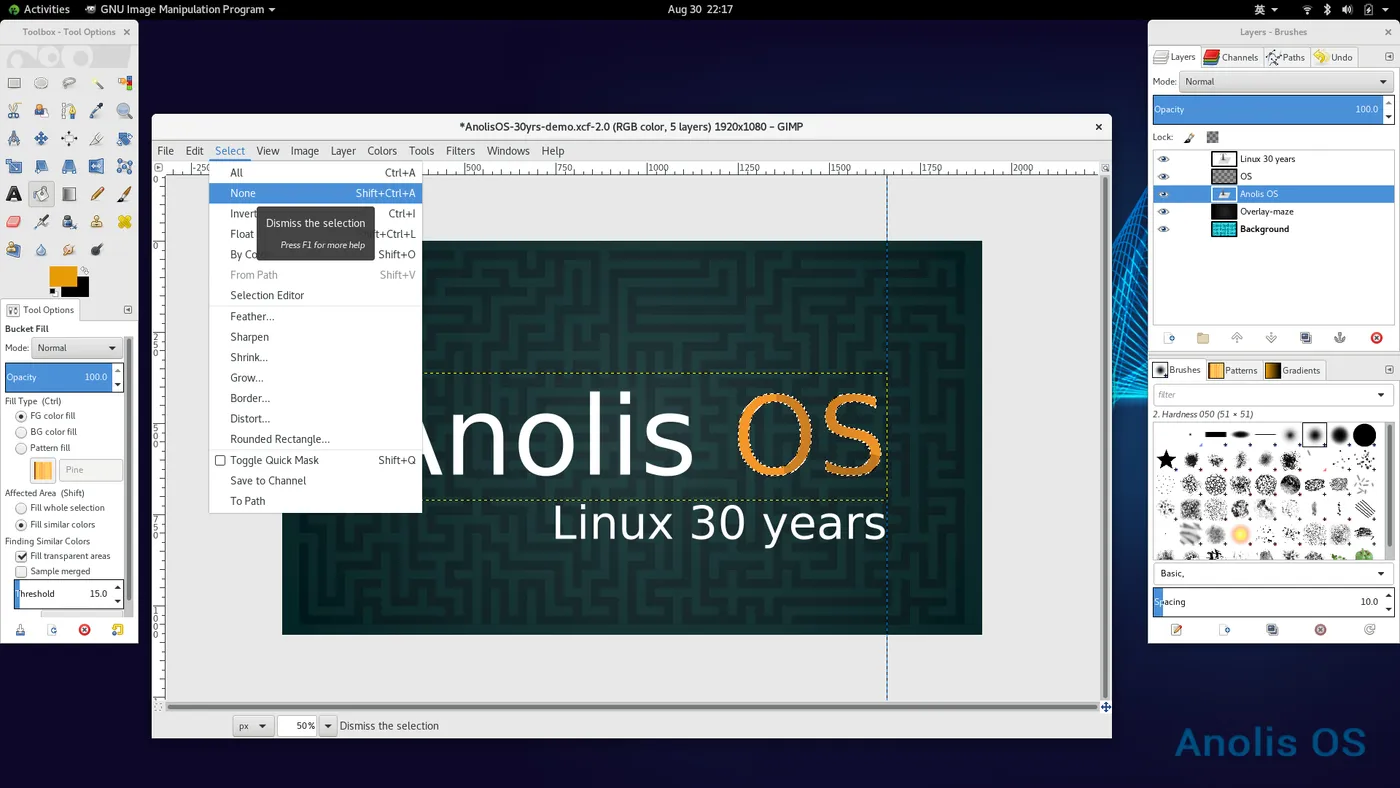Image resolution: width=1400 pixels, height=788 pixels.
Task: Open the Layers dock configure tab menu arrow
Action: tap(1389, 57)
